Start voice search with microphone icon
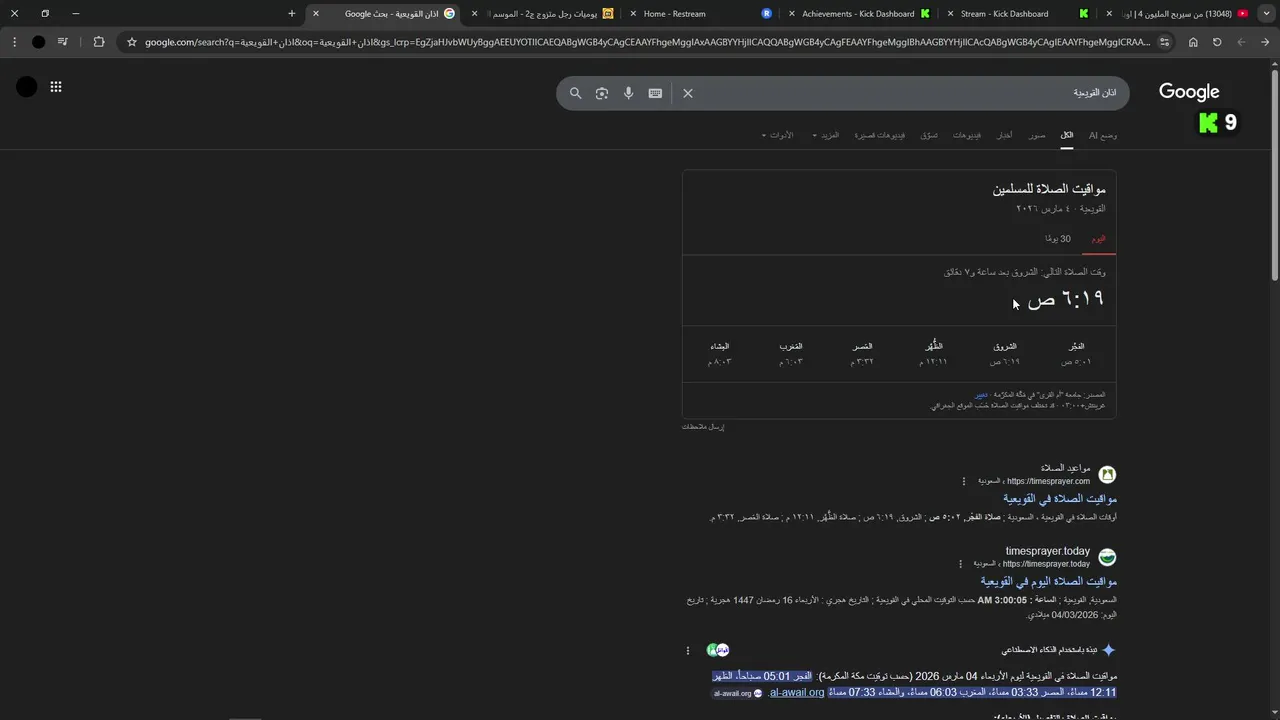Screen dimensions: 1280x720 coord(628,93)
